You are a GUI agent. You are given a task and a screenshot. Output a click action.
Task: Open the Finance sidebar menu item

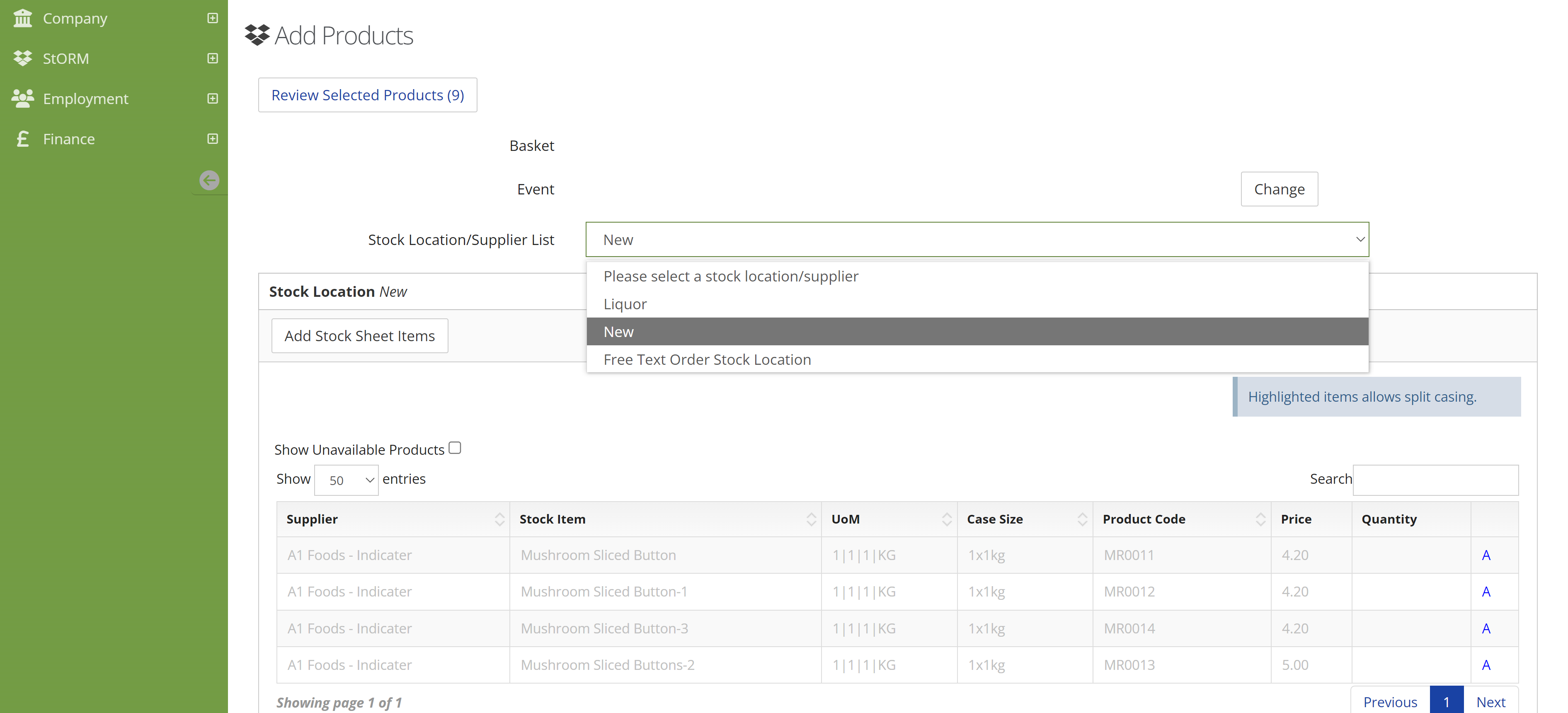(114, 139)
